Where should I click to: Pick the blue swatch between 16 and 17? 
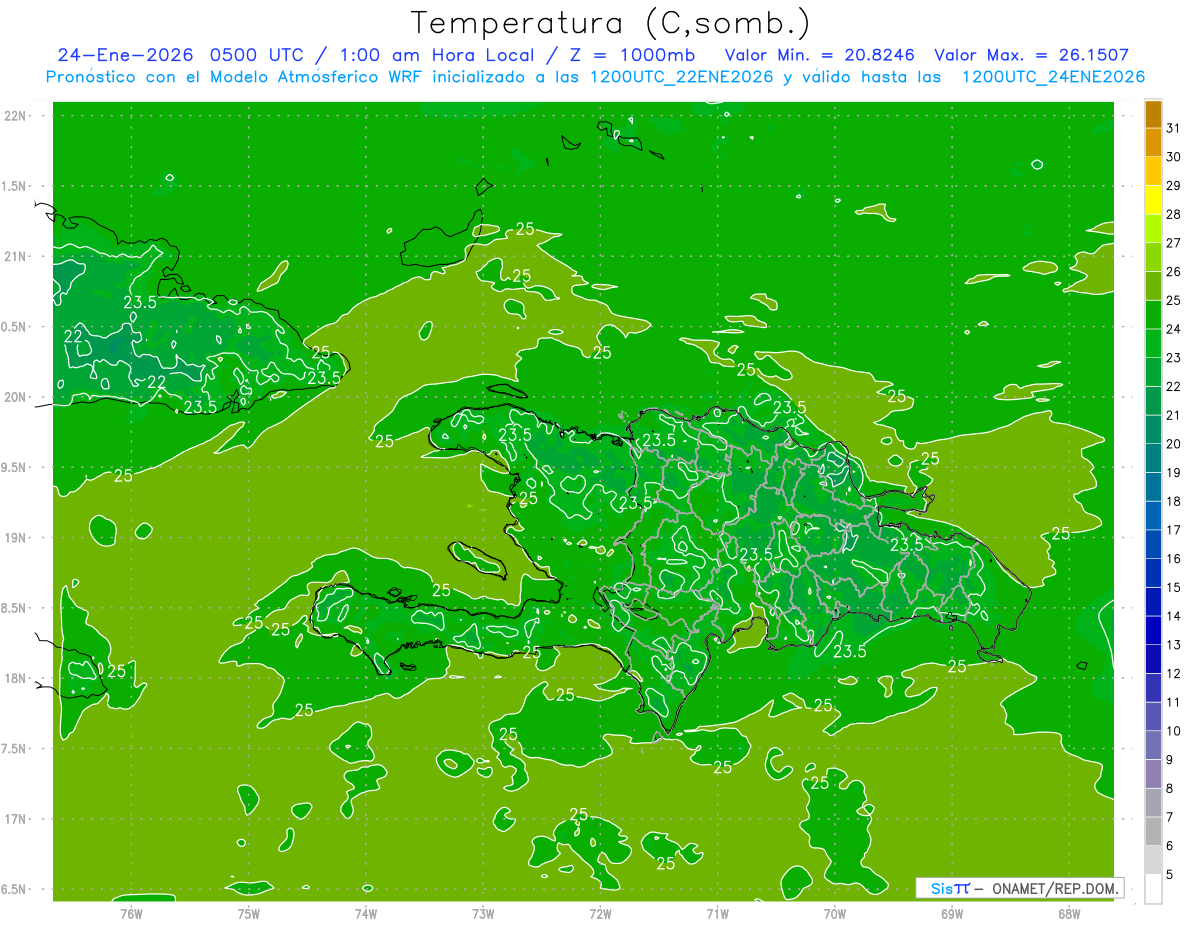click(x=1153, y=545)
